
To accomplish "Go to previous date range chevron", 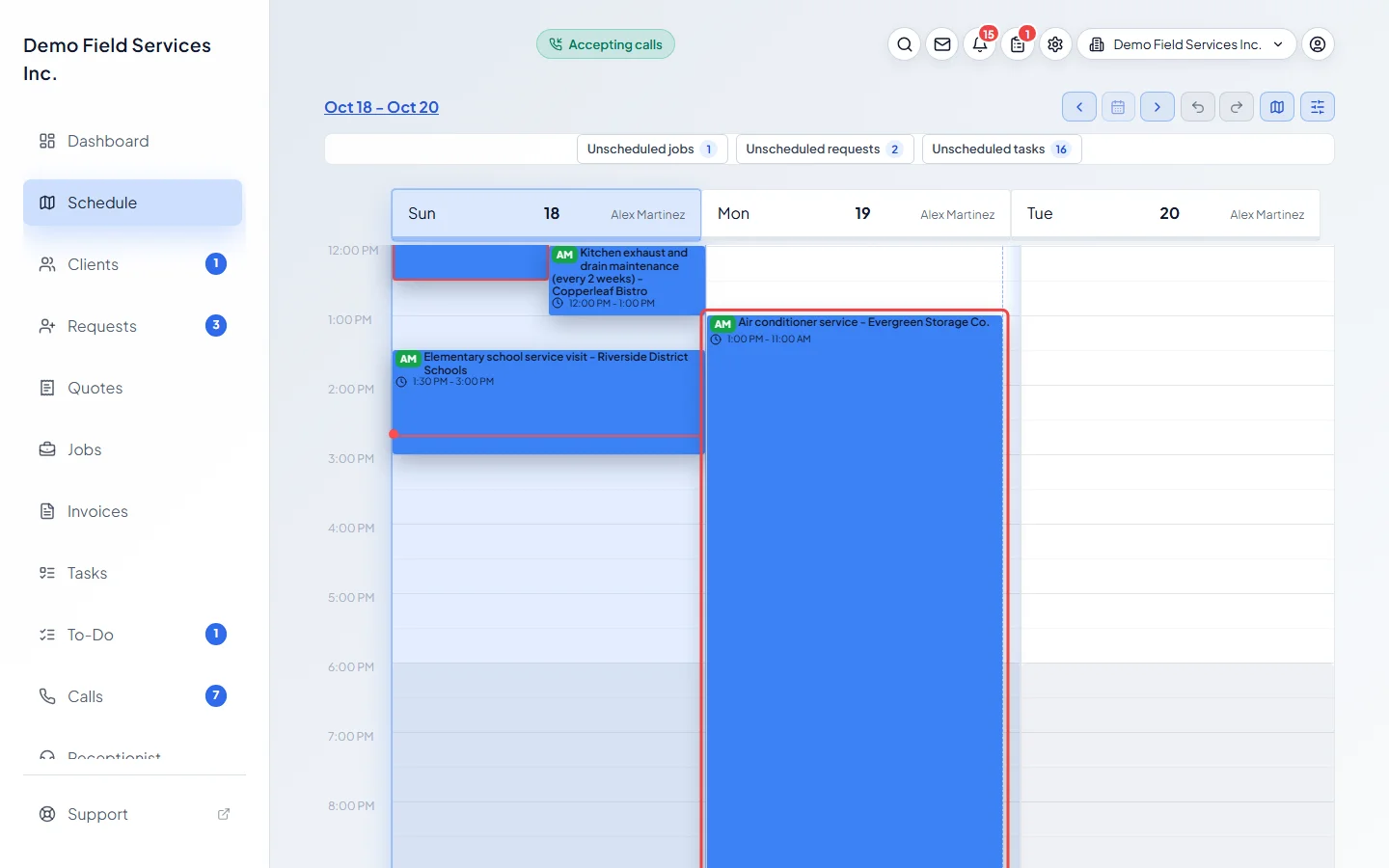I will coord(1079,107).
